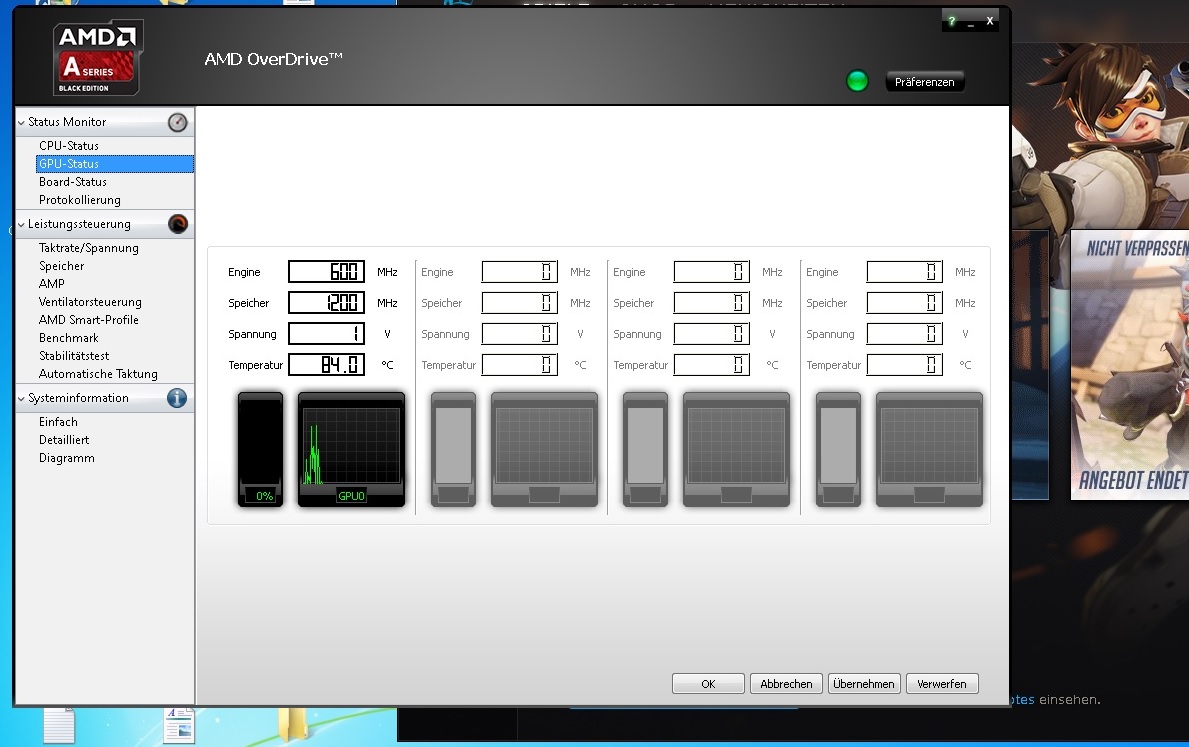
Task: Select GPU-Status in the sidebar
Action: 115,164
